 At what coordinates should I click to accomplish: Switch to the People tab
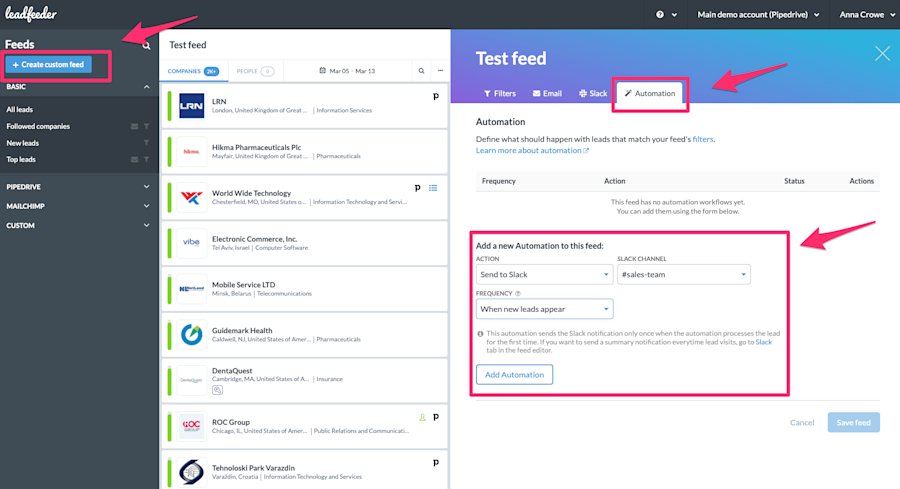point(255,71)
